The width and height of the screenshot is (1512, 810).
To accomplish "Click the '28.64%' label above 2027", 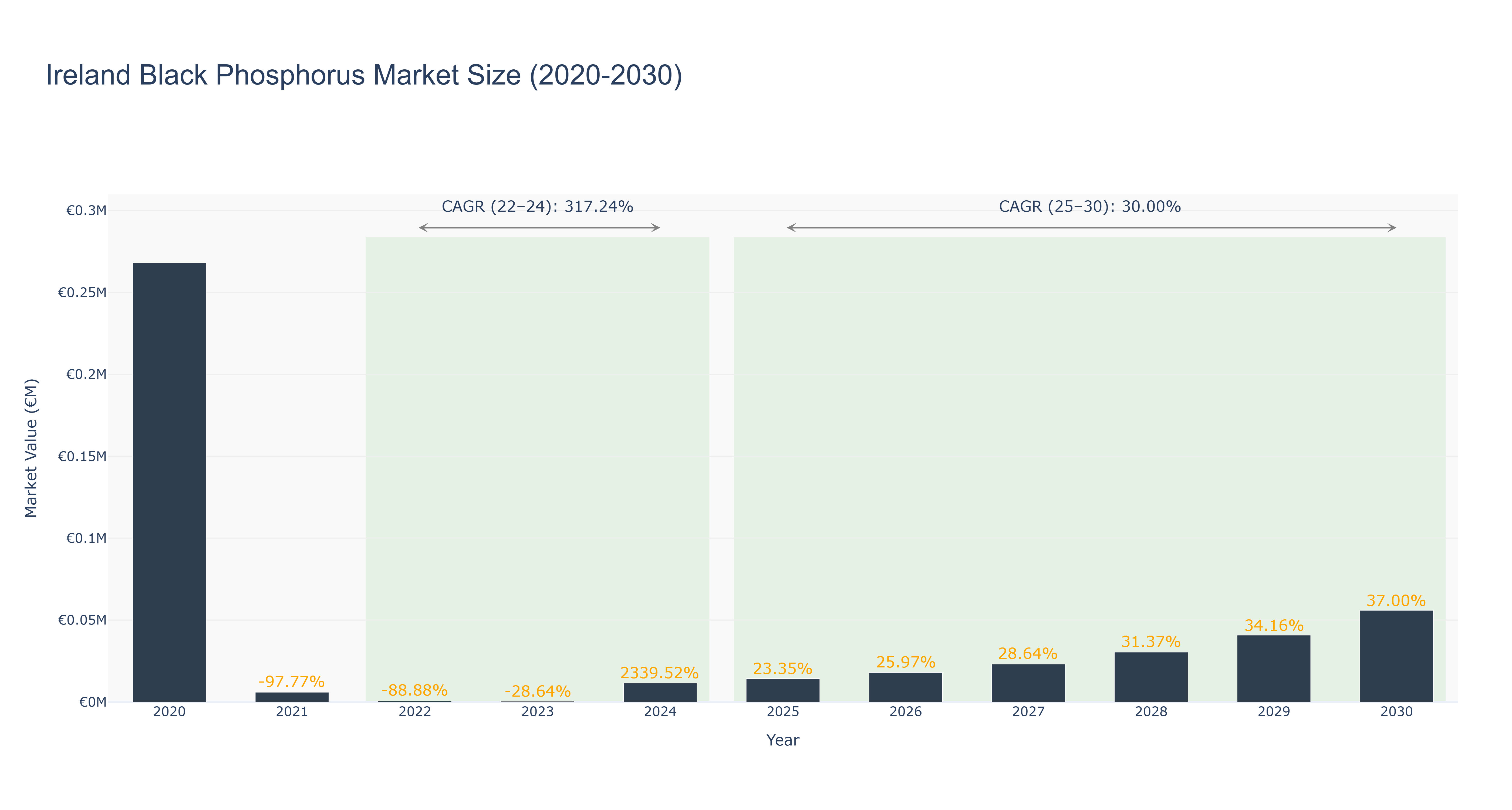I will [1028, 653].
